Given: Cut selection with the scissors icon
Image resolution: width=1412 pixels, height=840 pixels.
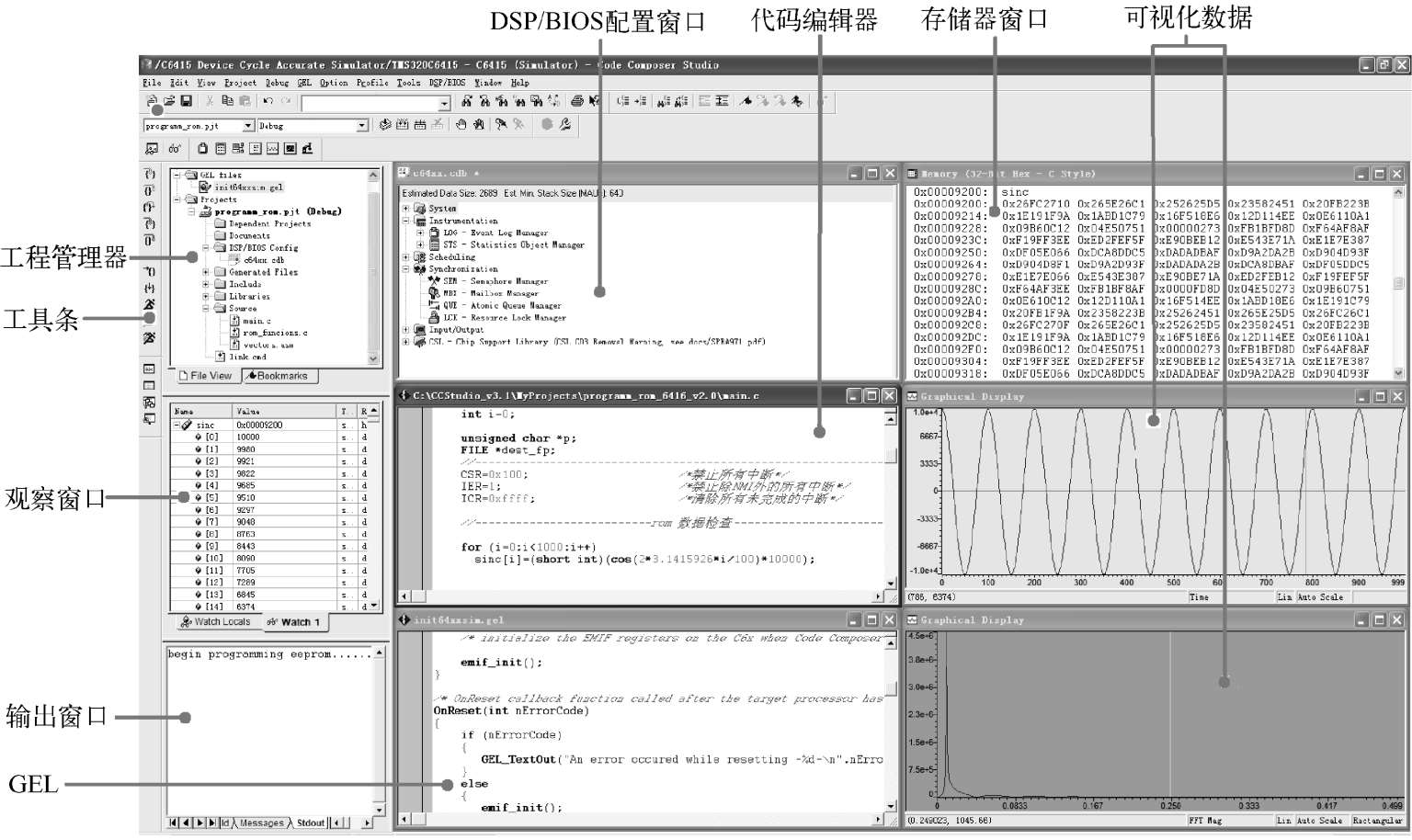Looking at the screenshot, I should point(210,101).
